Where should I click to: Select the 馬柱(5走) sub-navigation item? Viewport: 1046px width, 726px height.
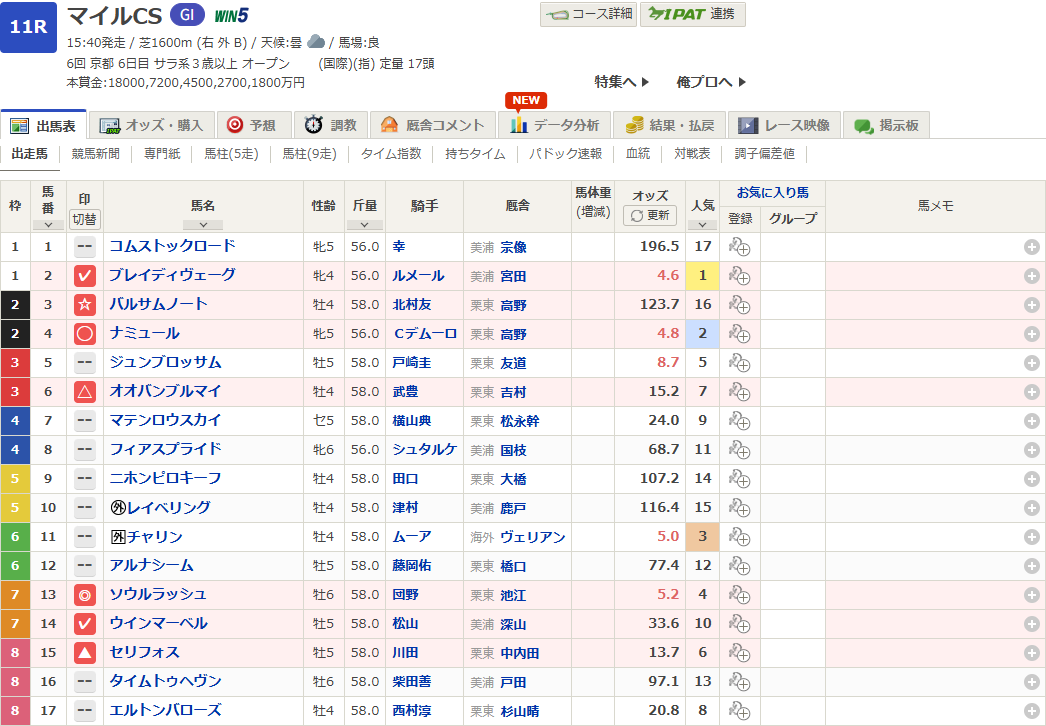(x=231, y=154)
